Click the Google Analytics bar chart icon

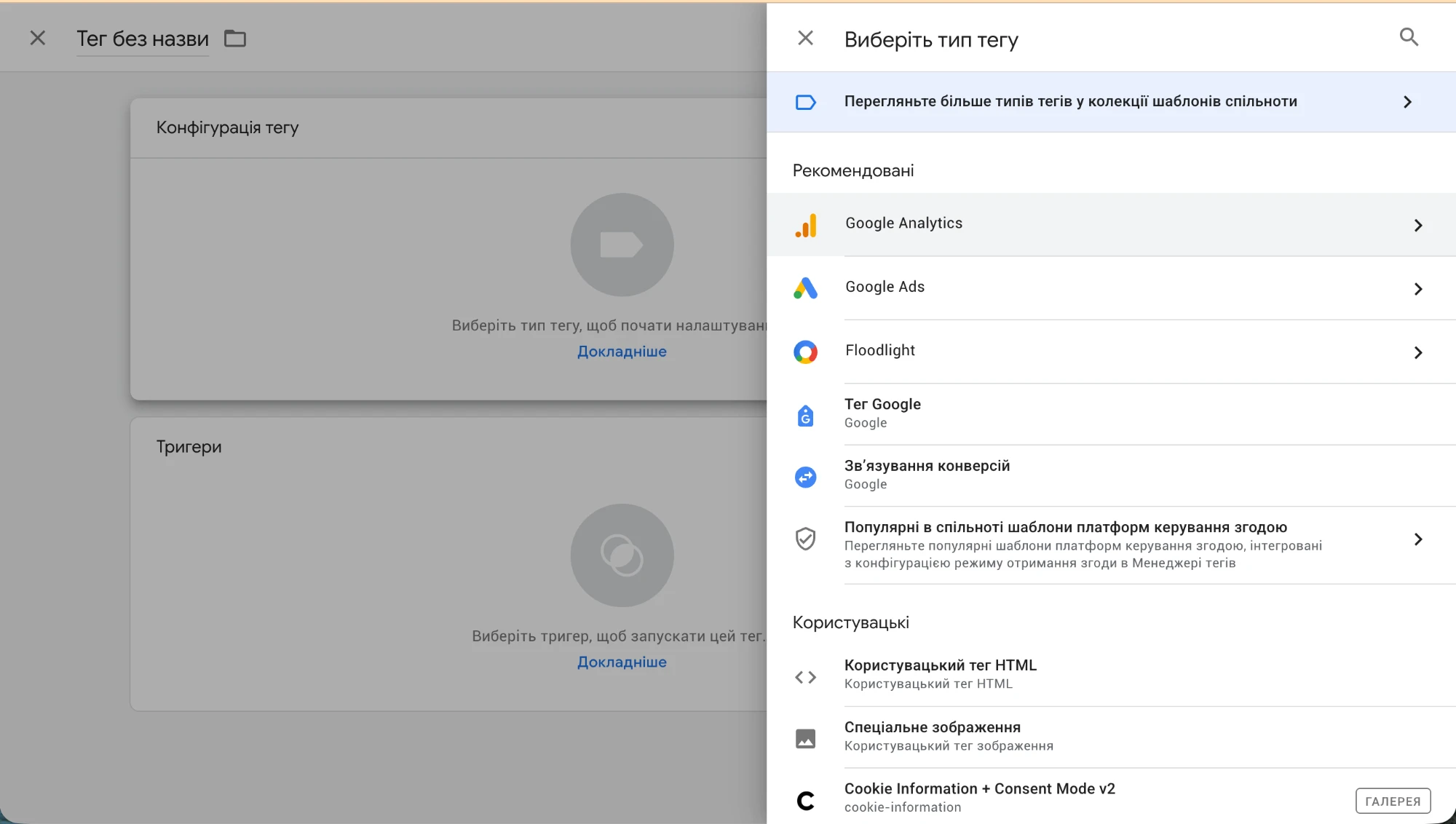tap(806, 225)
